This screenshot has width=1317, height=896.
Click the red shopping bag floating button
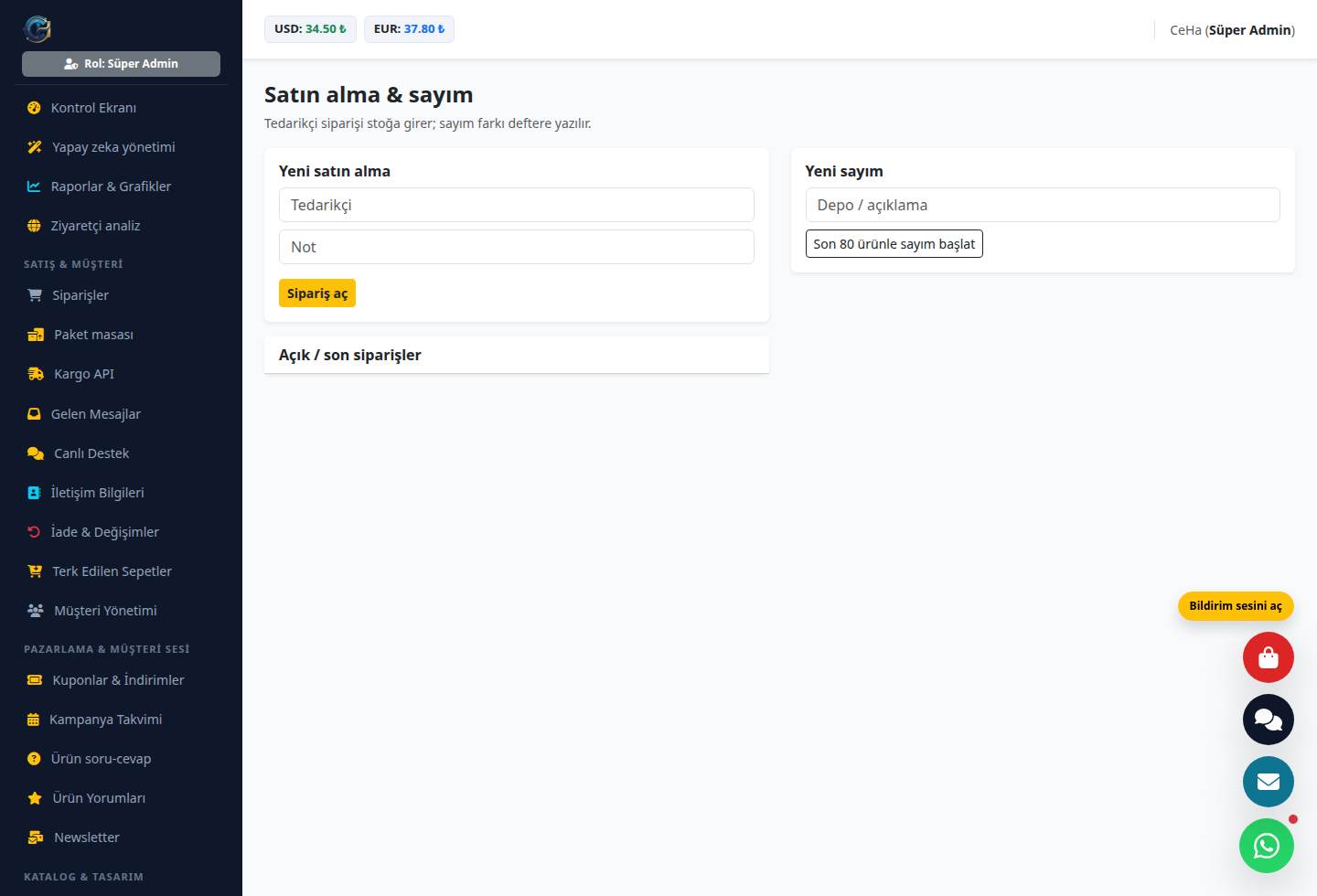(x=1269, y=657)
